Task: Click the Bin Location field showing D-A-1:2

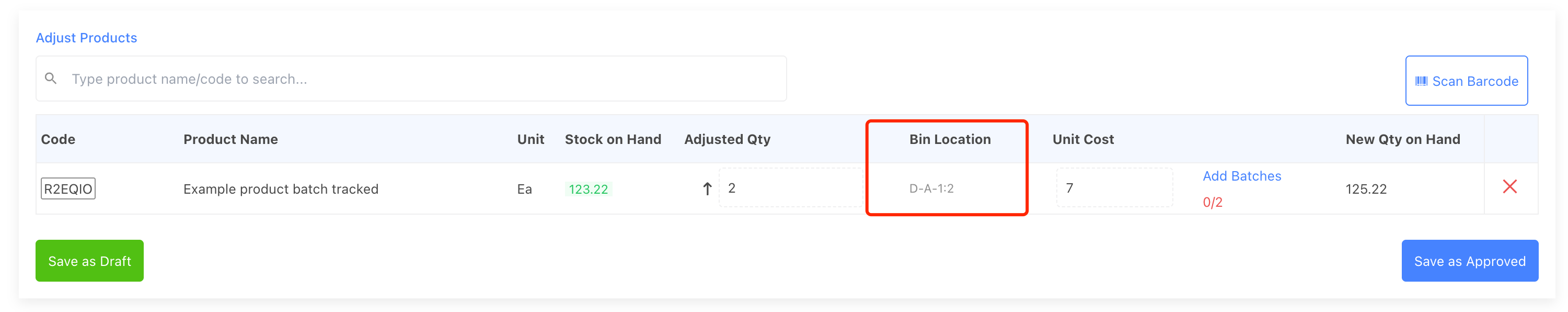Action: pyautogui.click(x=932, y=188)
